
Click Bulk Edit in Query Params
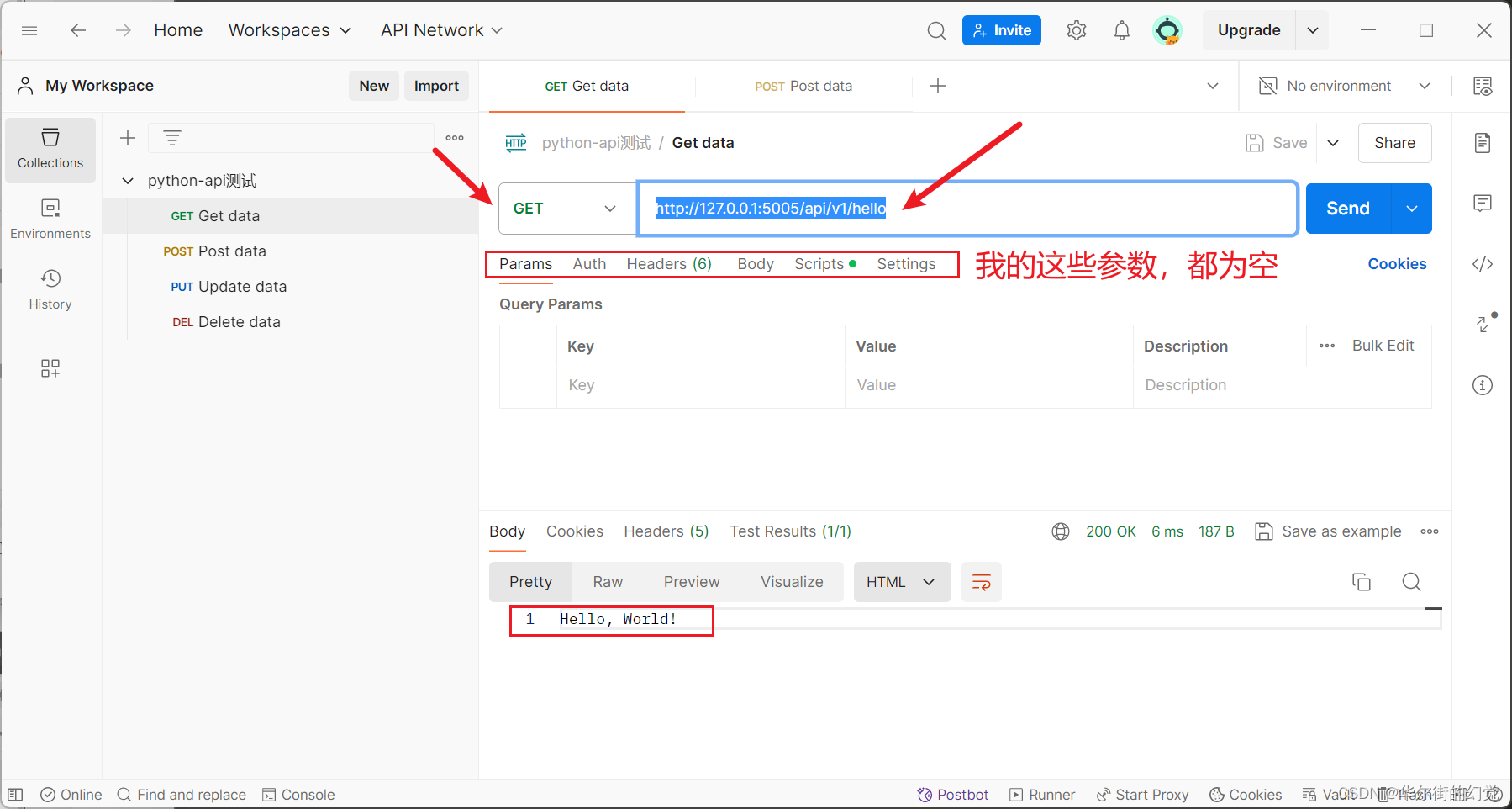coord(1383,346)
